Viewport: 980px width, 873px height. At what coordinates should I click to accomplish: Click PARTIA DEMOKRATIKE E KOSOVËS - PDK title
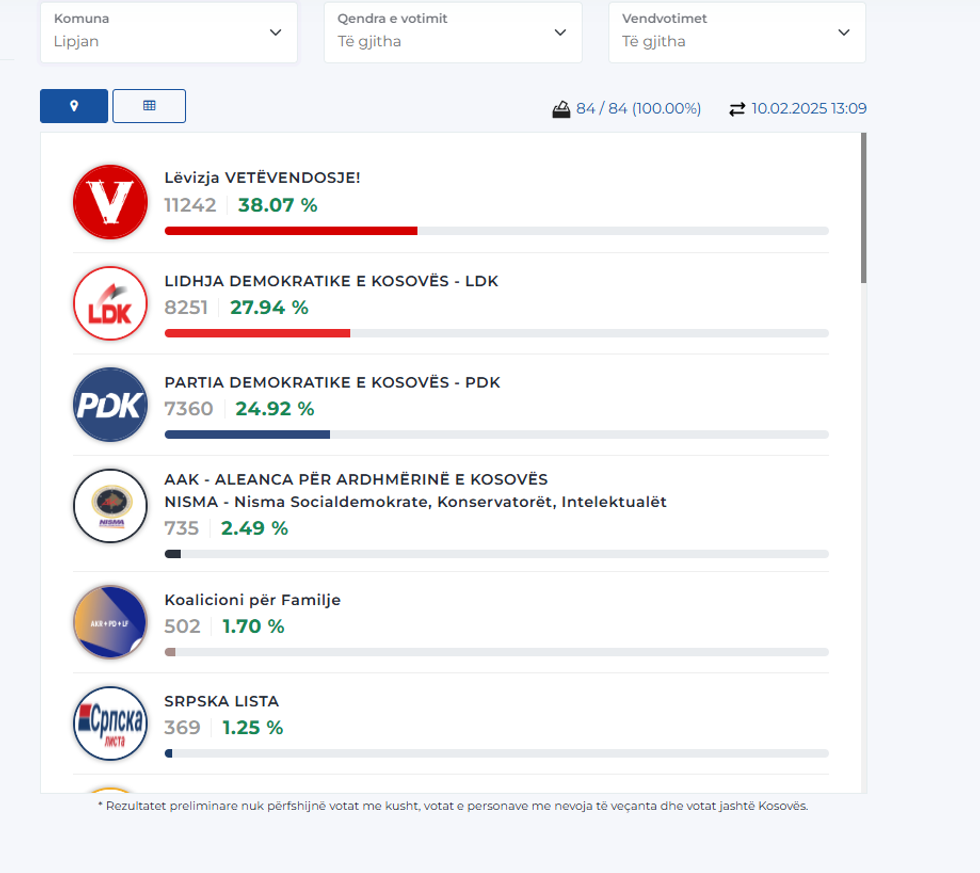click(332, 382)
